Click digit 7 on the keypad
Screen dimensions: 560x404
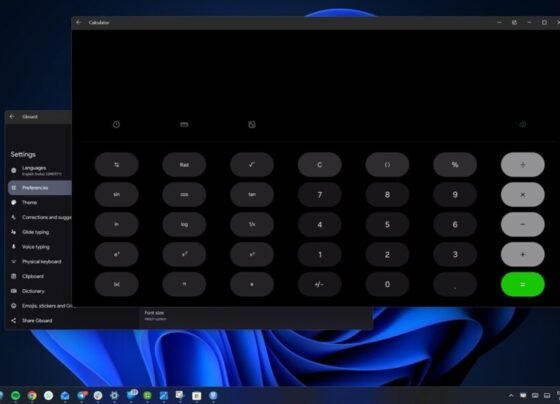tap(320, 195)
